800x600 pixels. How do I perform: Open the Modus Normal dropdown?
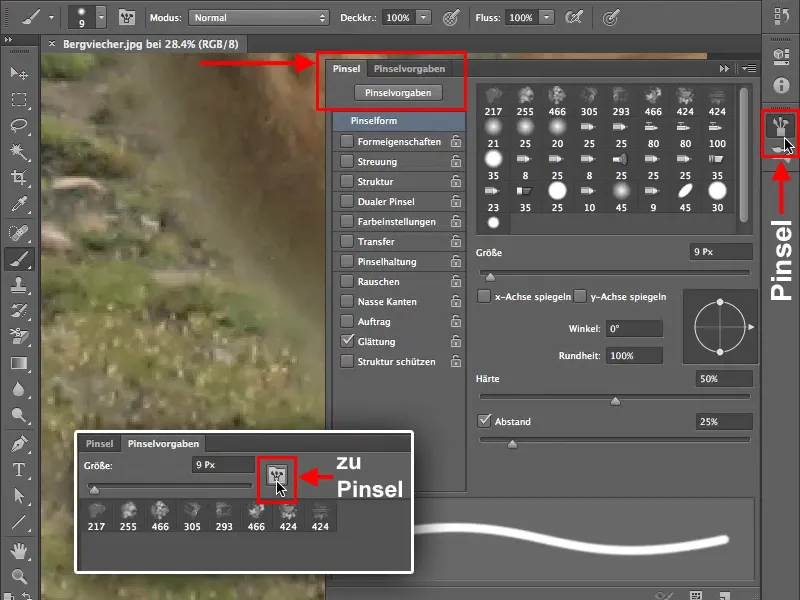(259, 18)
